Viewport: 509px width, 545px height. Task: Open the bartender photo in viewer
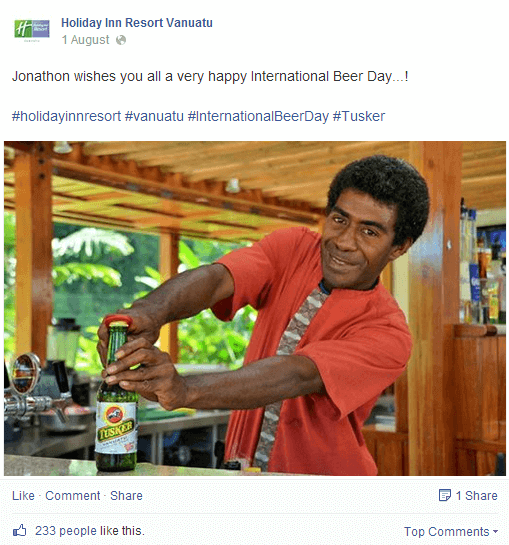pyautogui.click(x=255, y=308)
